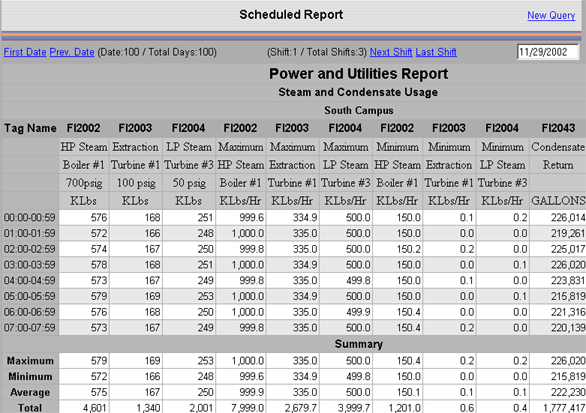Click the Power and Utilities Report title
586x413 pixels.
pos(358,74)
